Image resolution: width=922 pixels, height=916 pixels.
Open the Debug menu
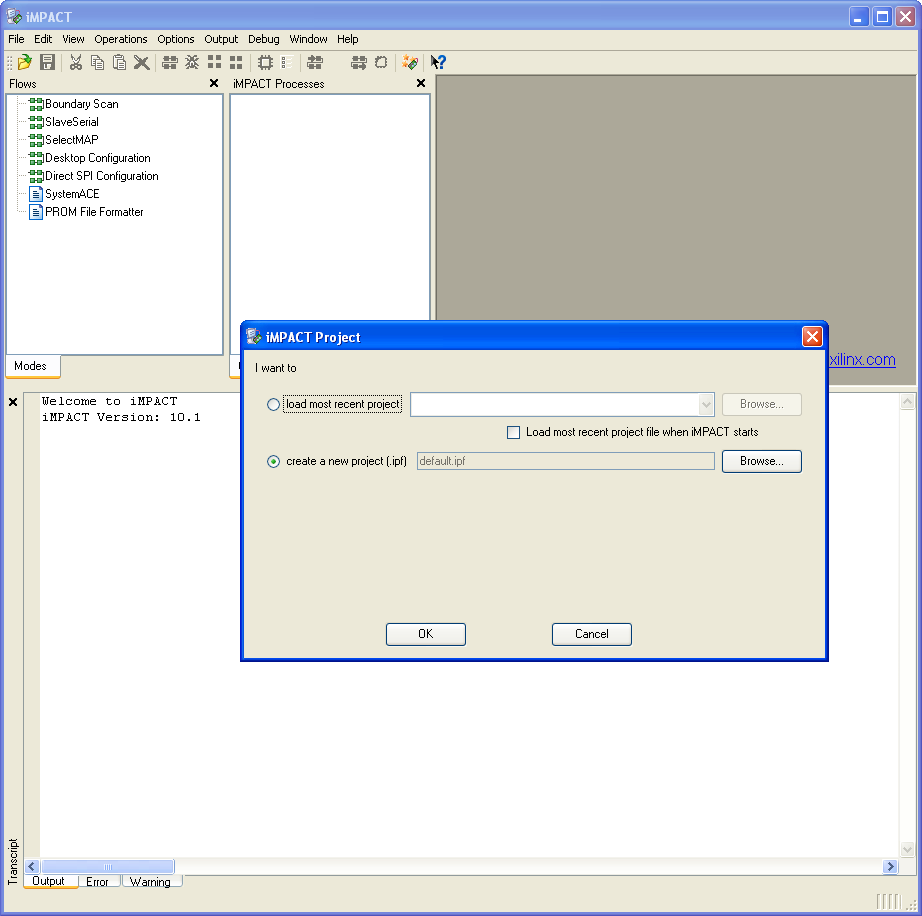pos(263,39)
